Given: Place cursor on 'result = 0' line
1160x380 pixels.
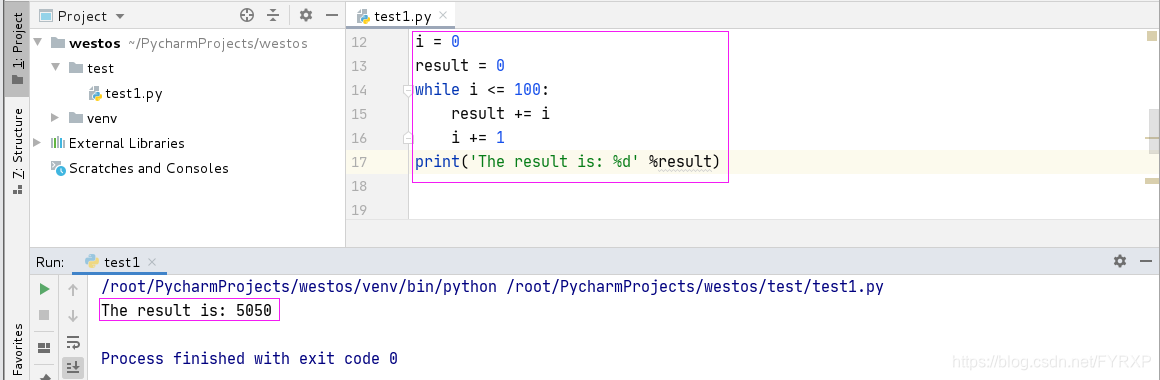Looking at the screenshot, I should (459, 66).
